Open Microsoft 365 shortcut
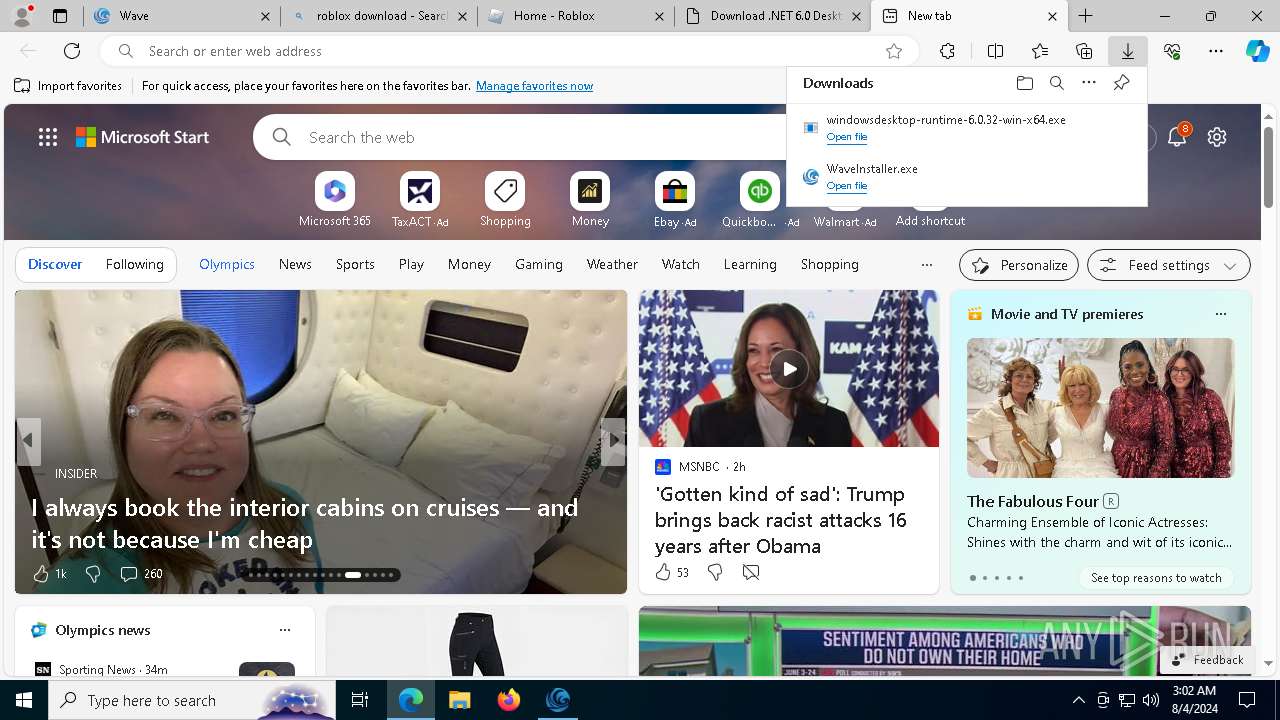Image resolution: width=1280 pixels, height=720 pixels. [335, 200]
